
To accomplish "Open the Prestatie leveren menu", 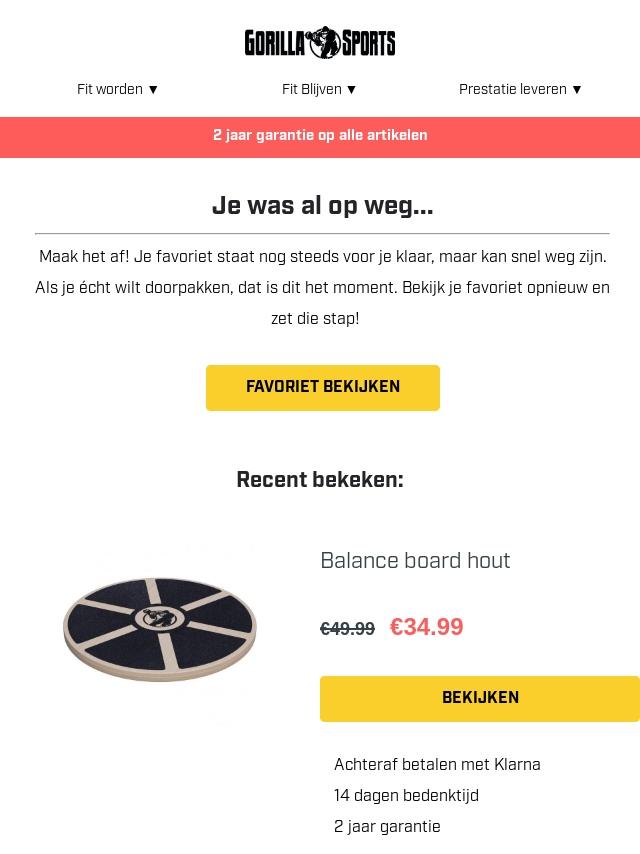I will [x=512, y=89].
